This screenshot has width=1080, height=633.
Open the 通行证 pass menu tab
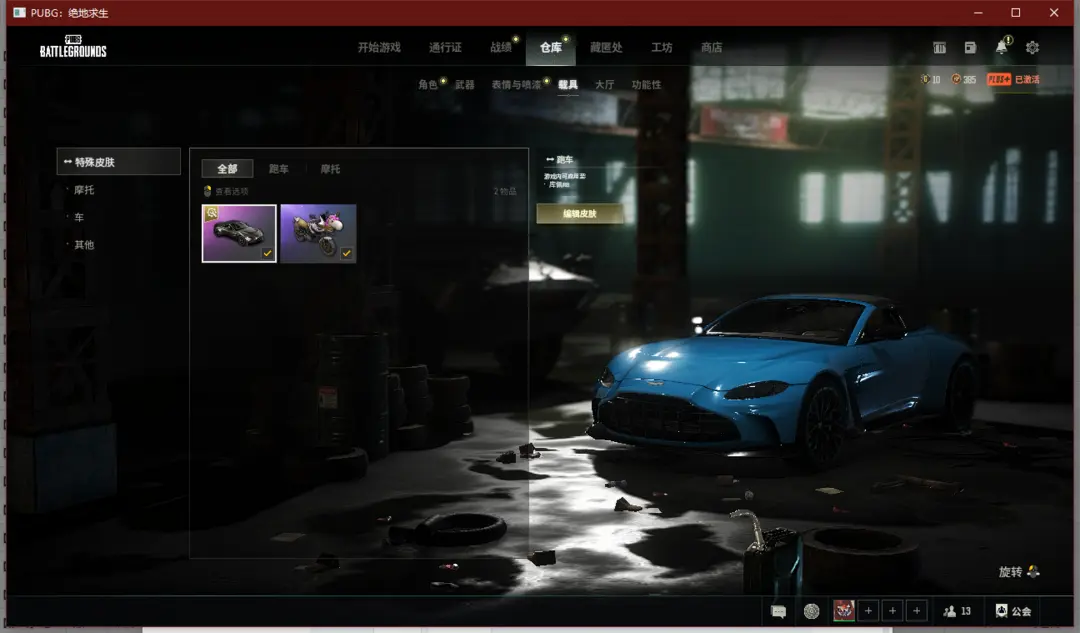[x=446, y=48]
